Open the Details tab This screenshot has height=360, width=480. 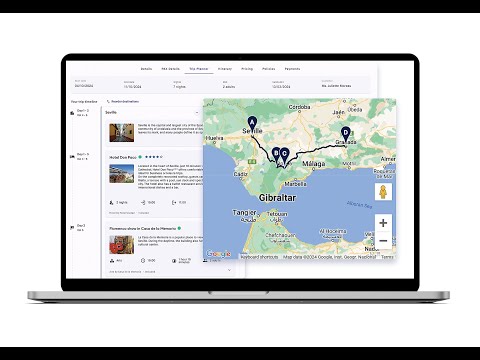[x=146, y=69]
